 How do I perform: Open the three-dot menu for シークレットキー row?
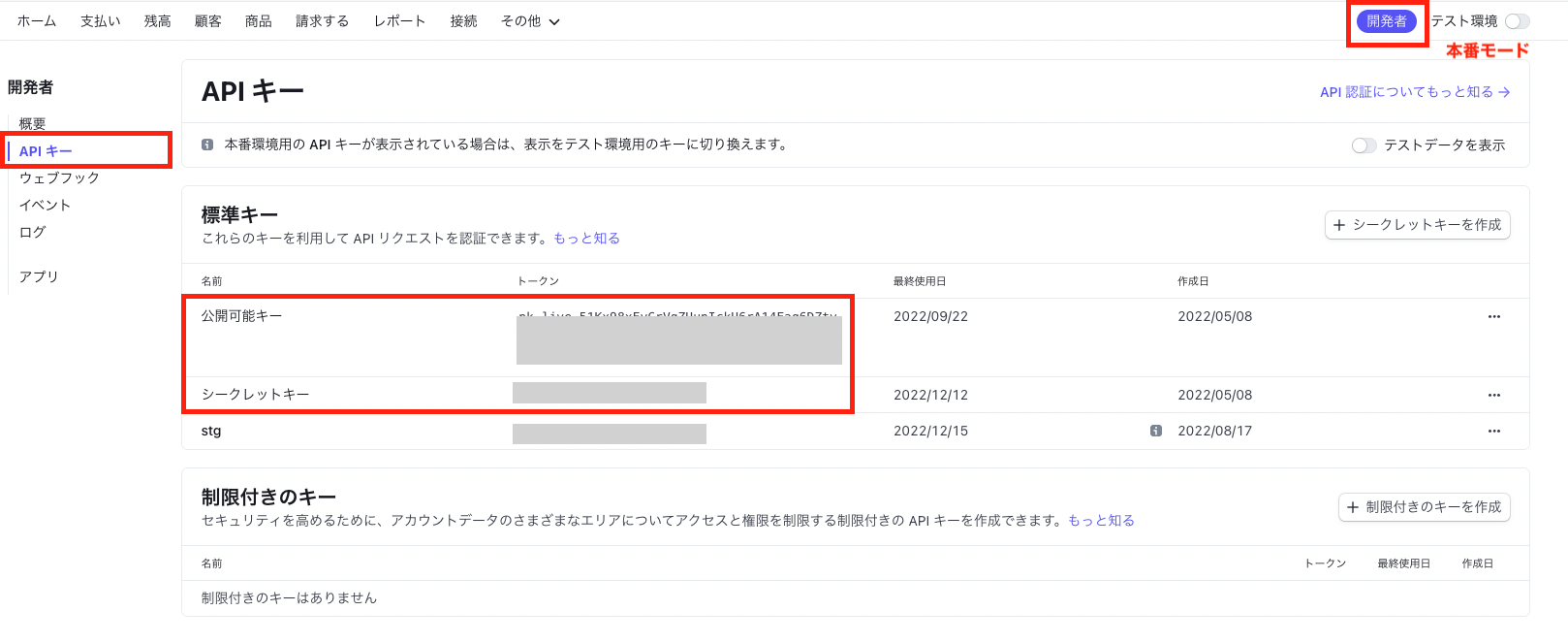pos(1493,396)
